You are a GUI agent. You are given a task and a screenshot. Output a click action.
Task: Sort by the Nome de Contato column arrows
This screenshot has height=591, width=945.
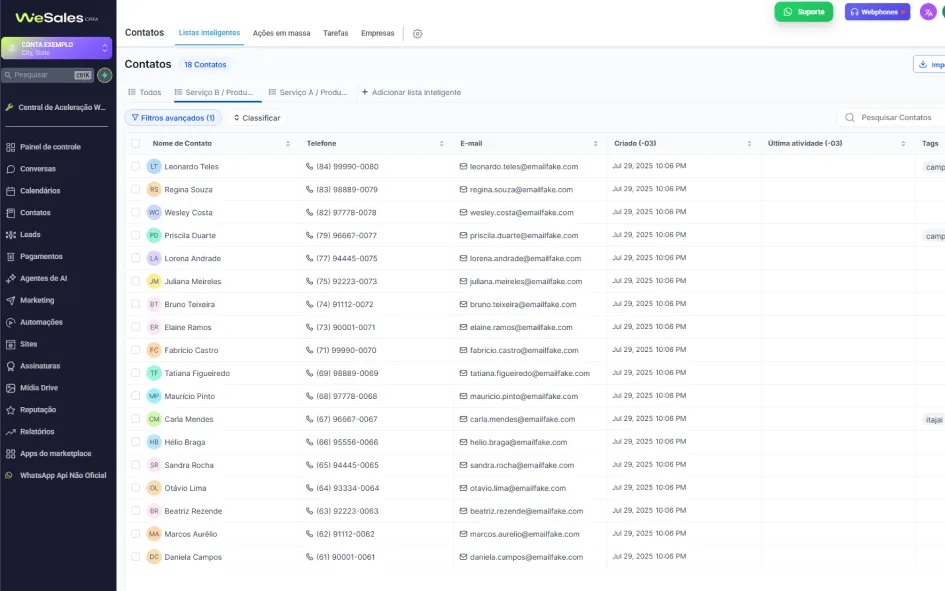coord(287,143)
